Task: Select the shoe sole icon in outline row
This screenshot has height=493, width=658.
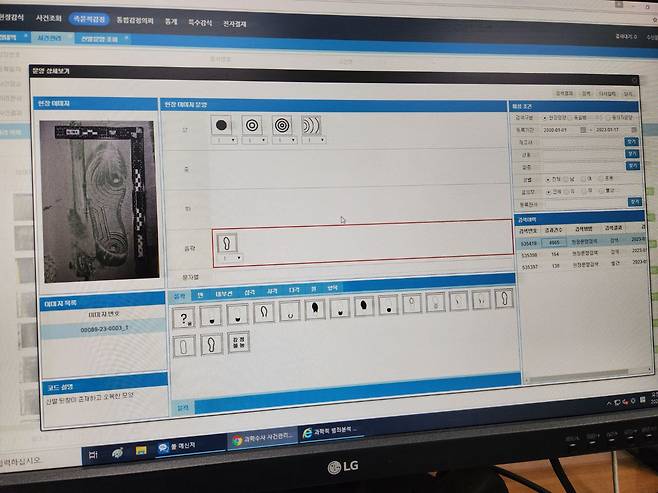Action: coord(227,244)
